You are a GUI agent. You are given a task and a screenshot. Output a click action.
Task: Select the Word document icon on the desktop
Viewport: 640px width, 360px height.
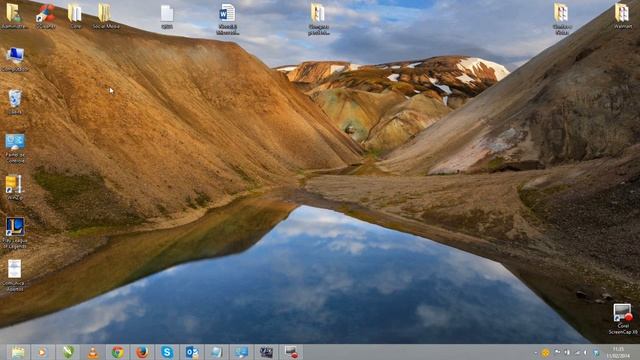click(227, 19)
